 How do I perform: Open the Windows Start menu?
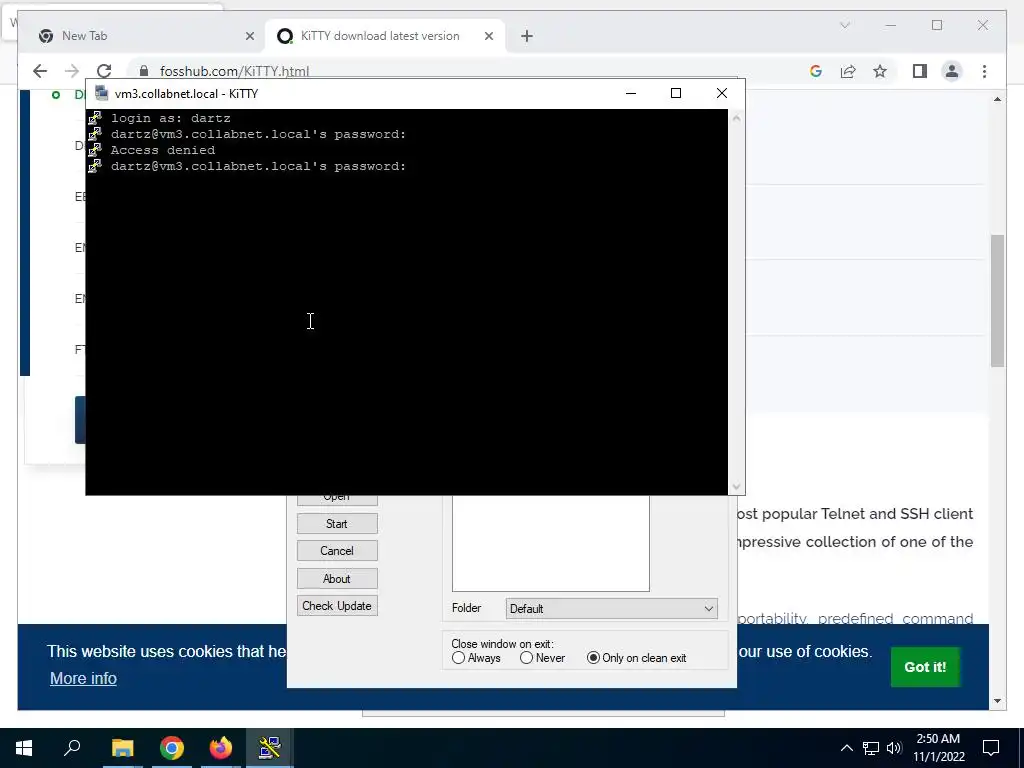click(x=24, y=748)
